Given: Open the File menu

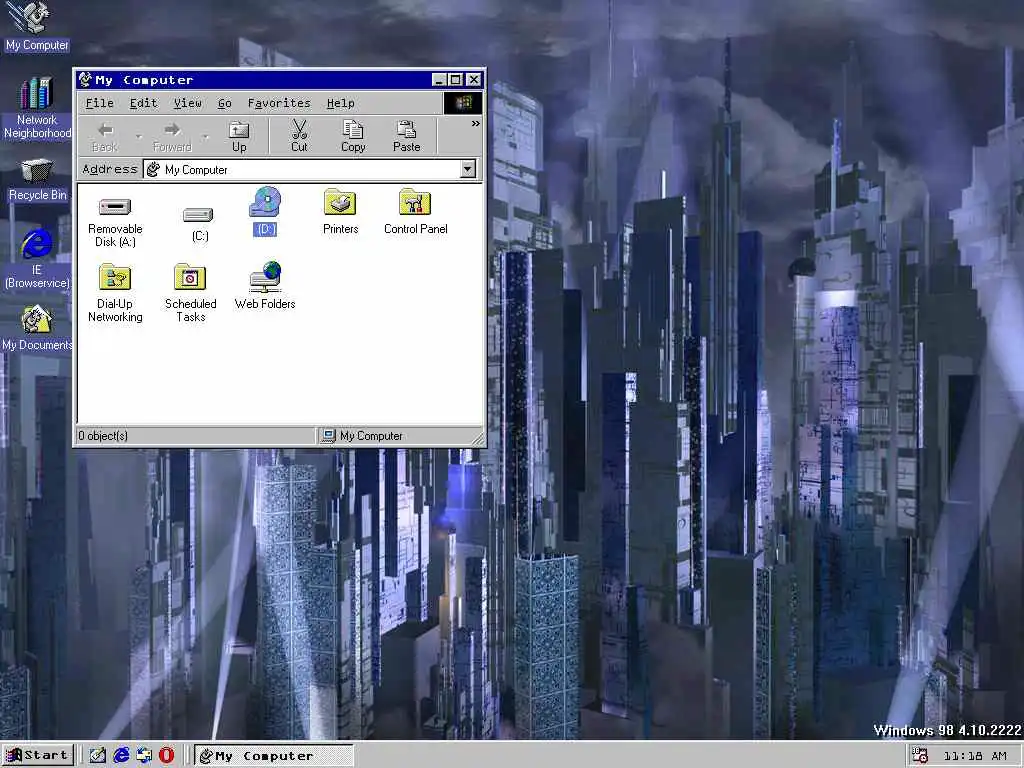Looking at the screenshot, I should [x=100, y=103].
